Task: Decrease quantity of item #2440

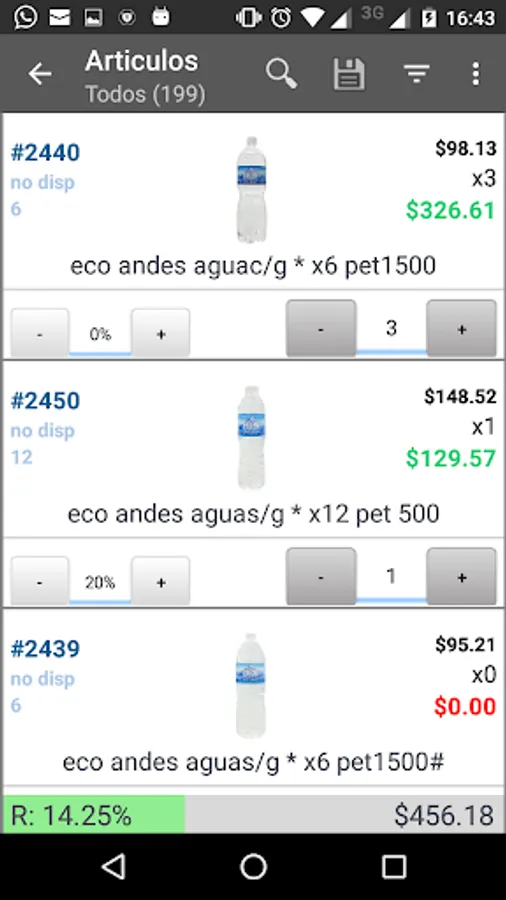Action: 321,328
